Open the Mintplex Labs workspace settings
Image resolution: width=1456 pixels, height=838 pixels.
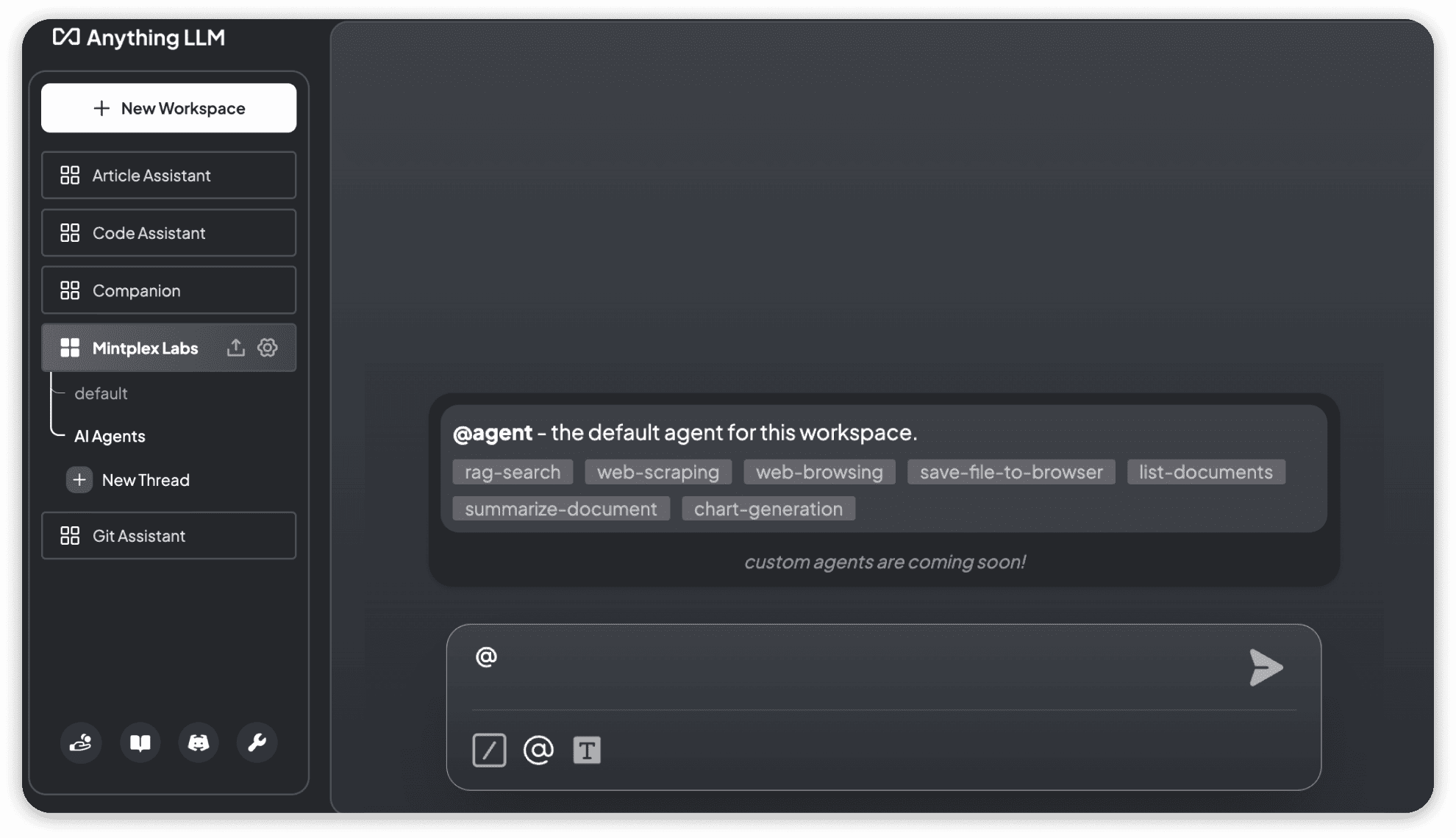[x=268, y=347]
